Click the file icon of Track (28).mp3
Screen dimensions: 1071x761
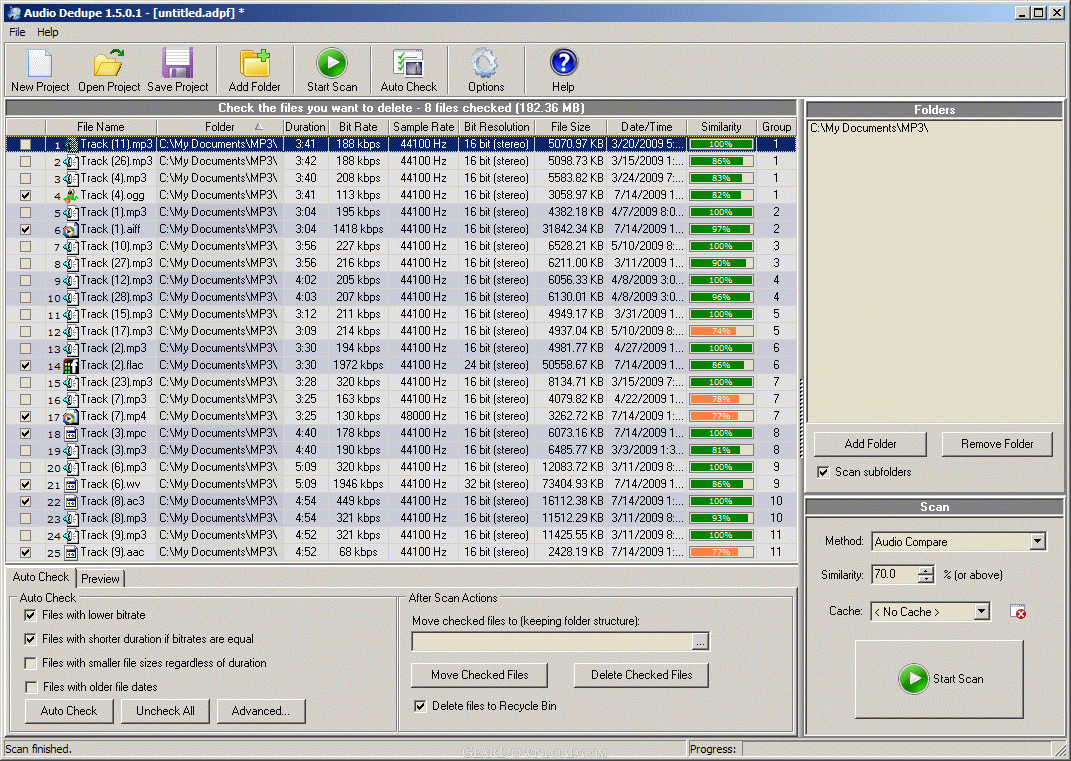(71, 297)
